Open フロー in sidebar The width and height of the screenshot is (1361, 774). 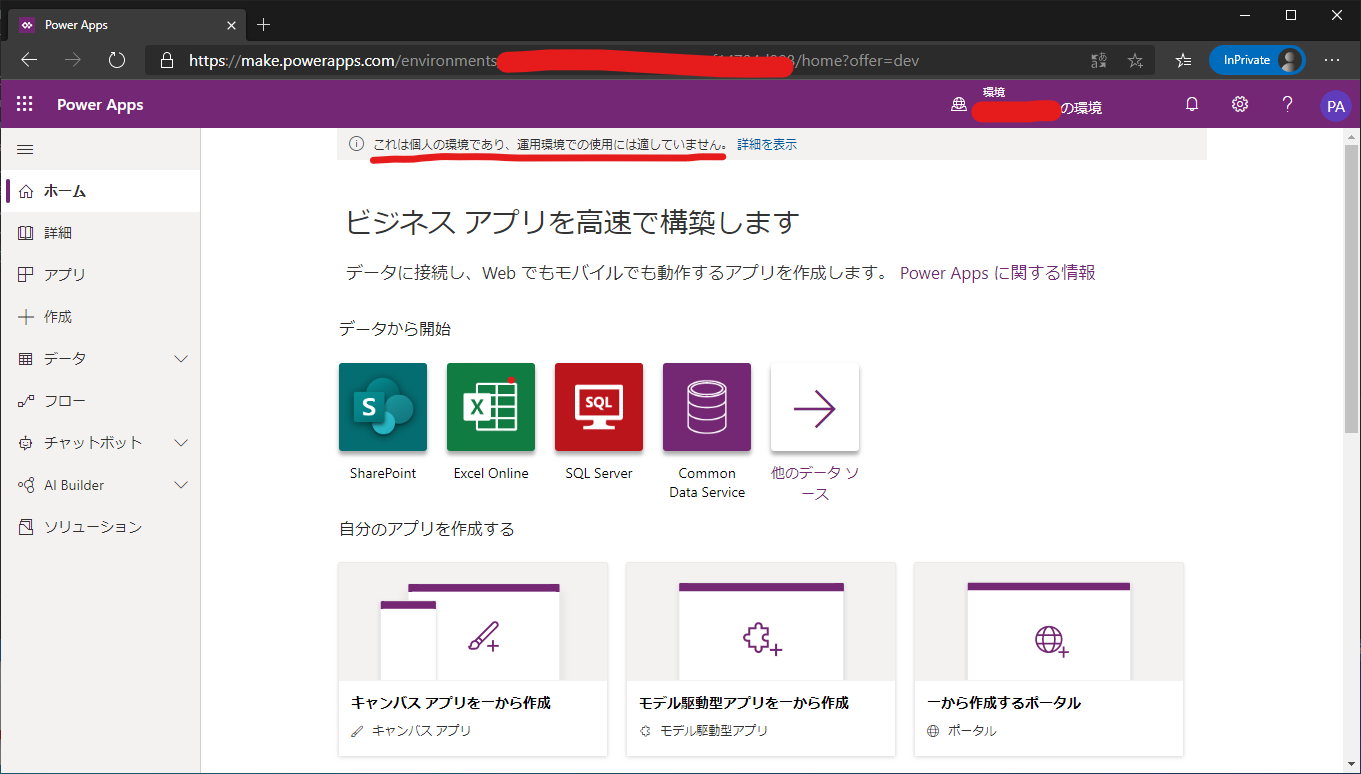(100, 401)
